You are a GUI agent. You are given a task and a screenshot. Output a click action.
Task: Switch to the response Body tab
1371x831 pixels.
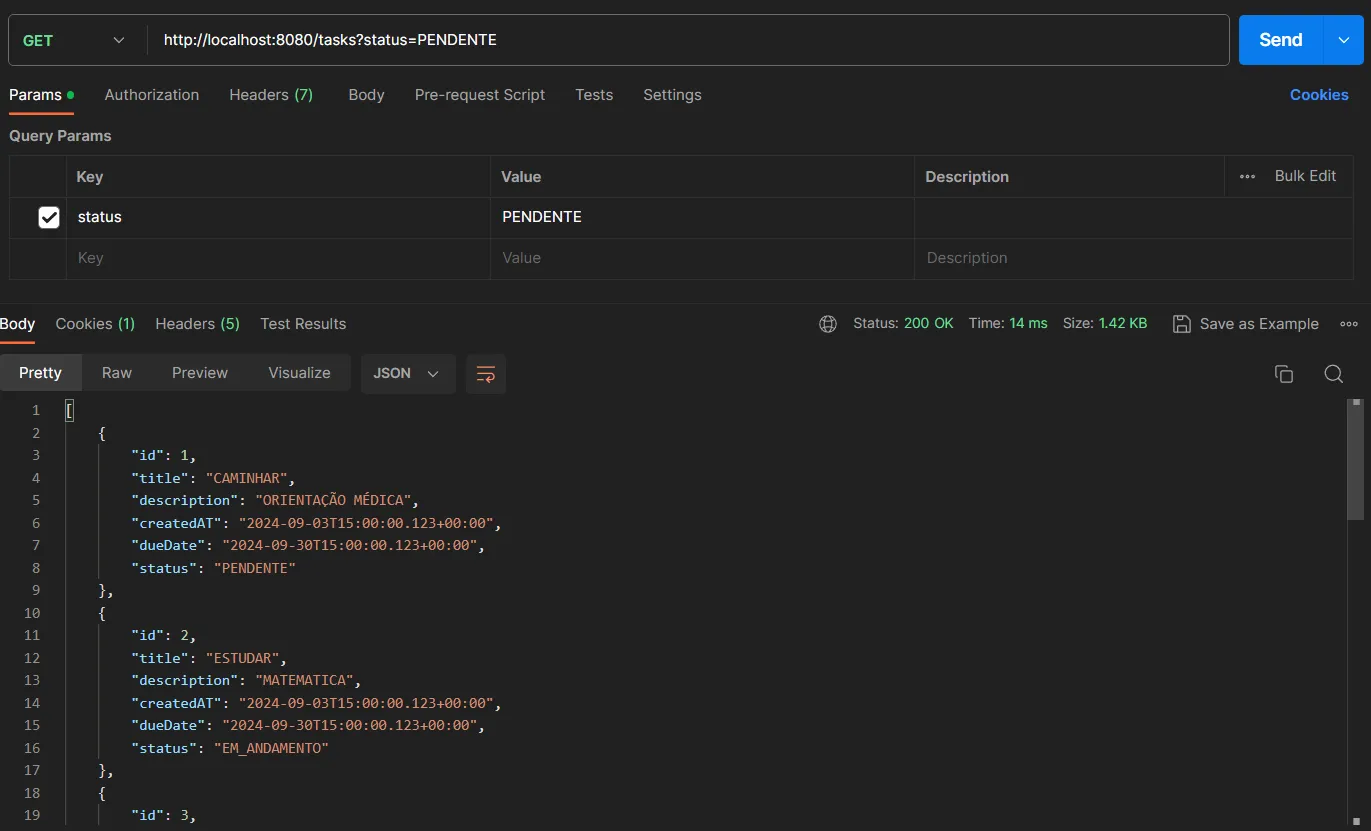click(17, 324)
